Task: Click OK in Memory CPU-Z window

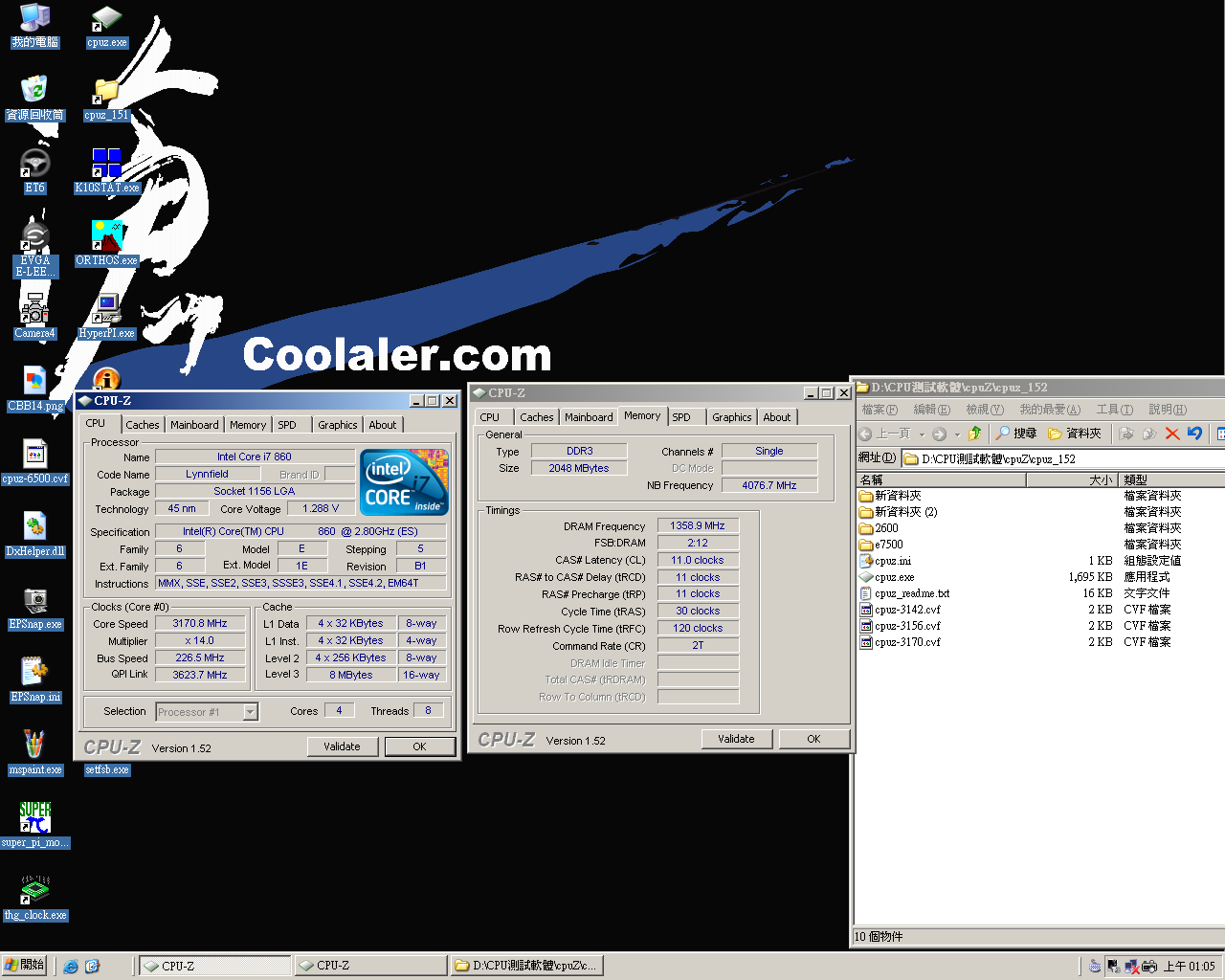Action: click(813, 739)
